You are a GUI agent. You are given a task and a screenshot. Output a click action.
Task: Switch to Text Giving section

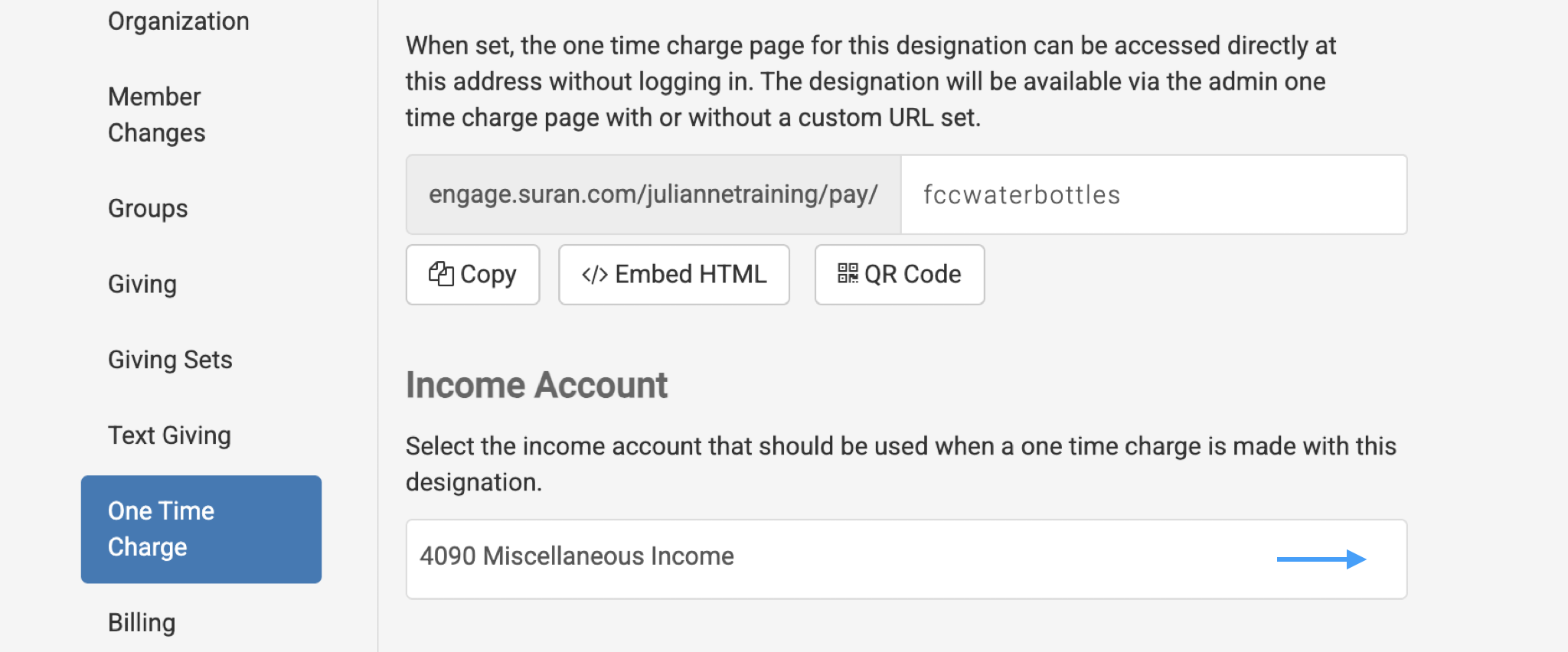169,435
